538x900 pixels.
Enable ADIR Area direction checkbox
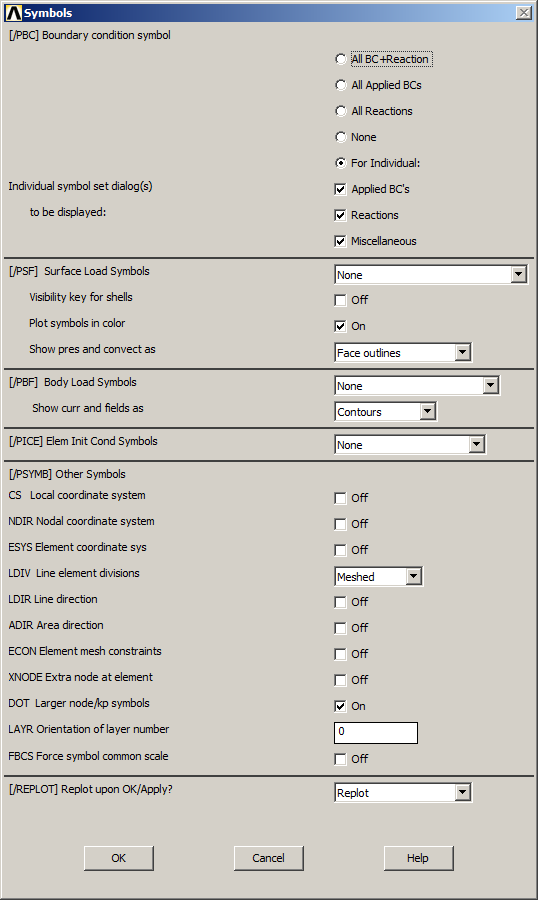pos(340,628)
